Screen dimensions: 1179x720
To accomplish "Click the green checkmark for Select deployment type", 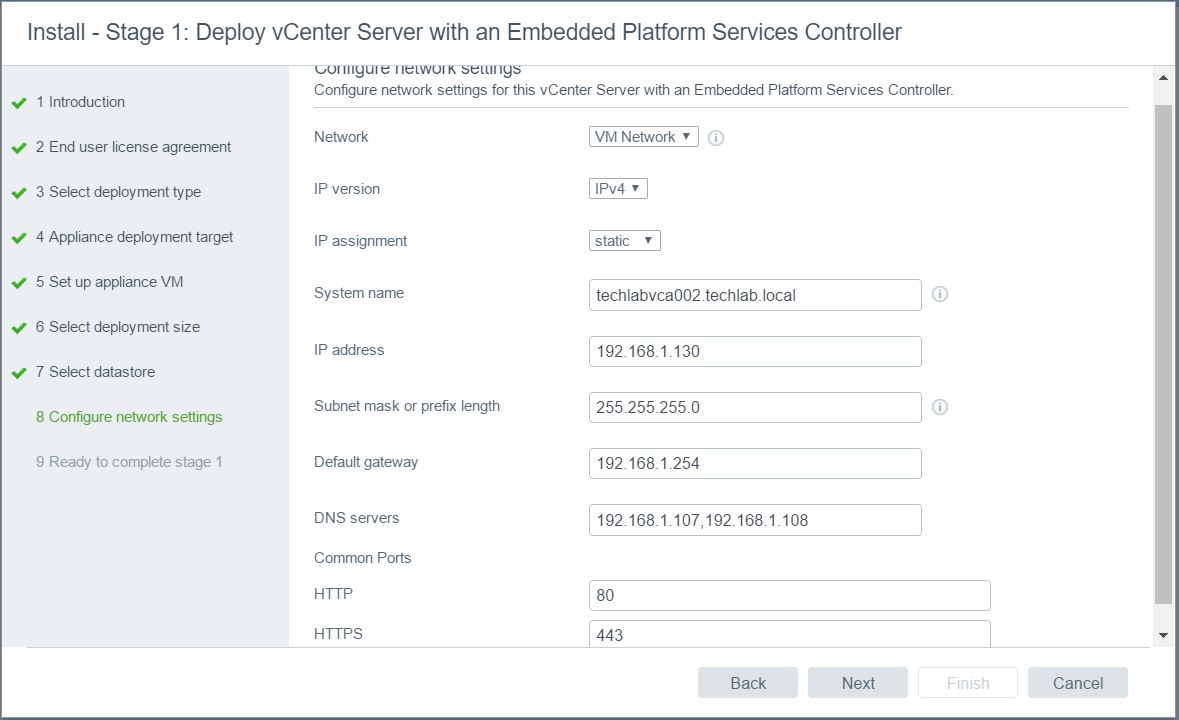I will pyautogui.click(x=19, y=193).
